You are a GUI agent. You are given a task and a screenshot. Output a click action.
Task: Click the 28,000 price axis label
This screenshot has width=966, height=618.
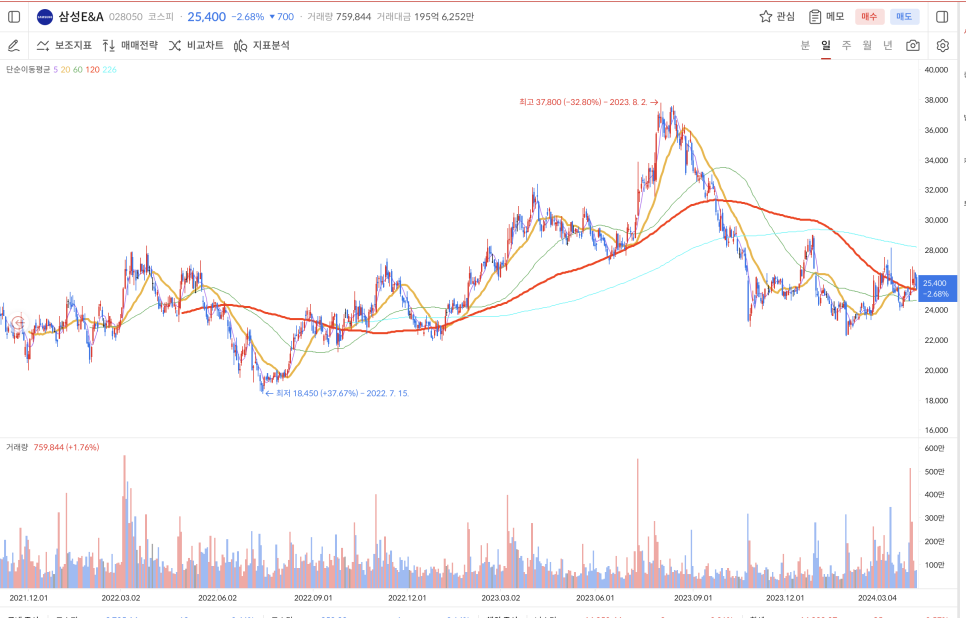pos(936,250)
